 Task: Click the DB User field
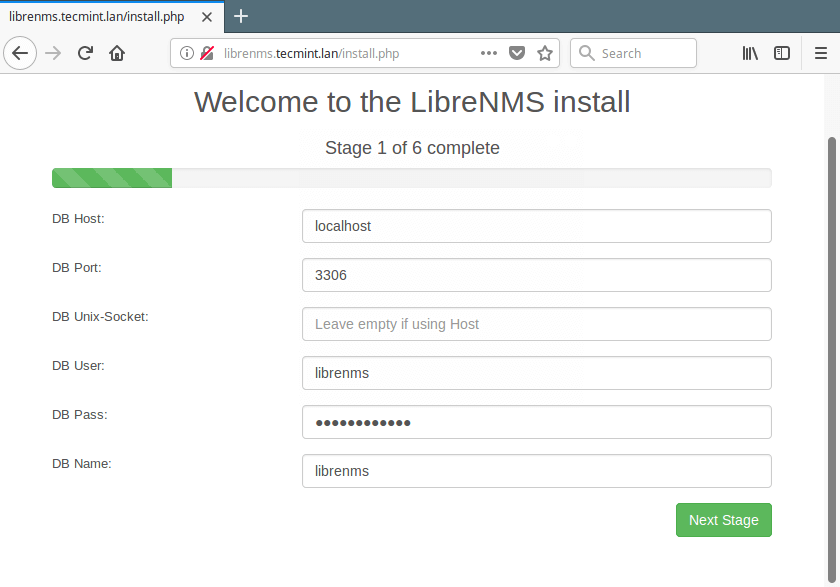(537, 373)
